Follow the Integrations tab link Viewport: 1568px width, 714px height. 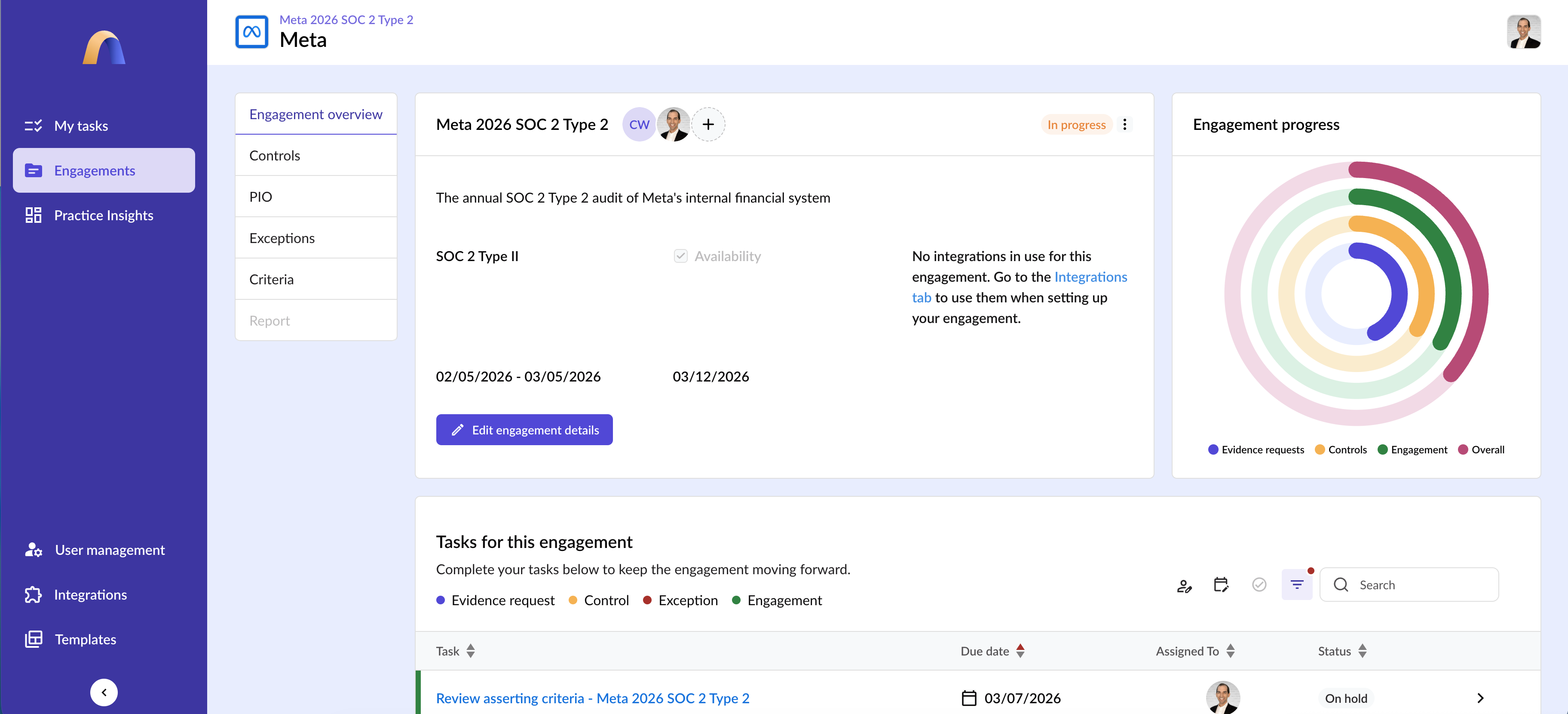[1090, 277]
